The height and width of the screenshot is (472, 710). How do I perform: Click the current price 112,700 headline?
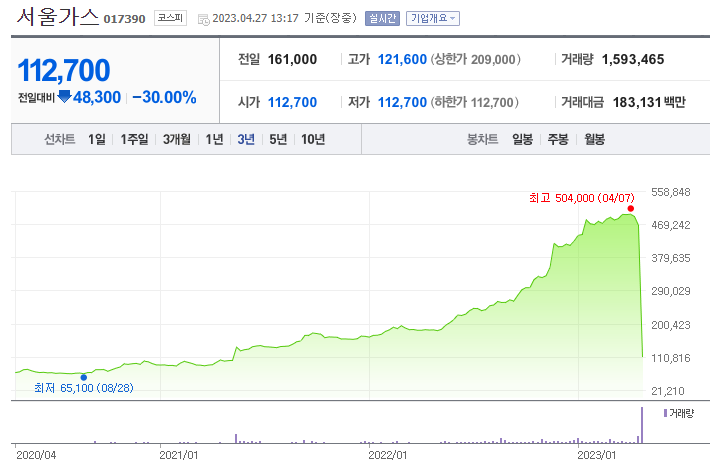pos(64,70)
